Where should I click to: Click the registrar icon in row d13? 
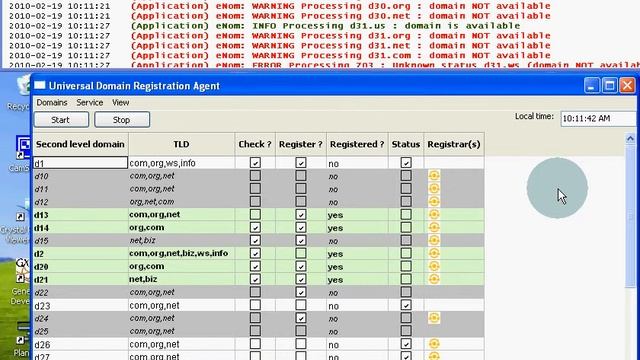coord(434,214)
